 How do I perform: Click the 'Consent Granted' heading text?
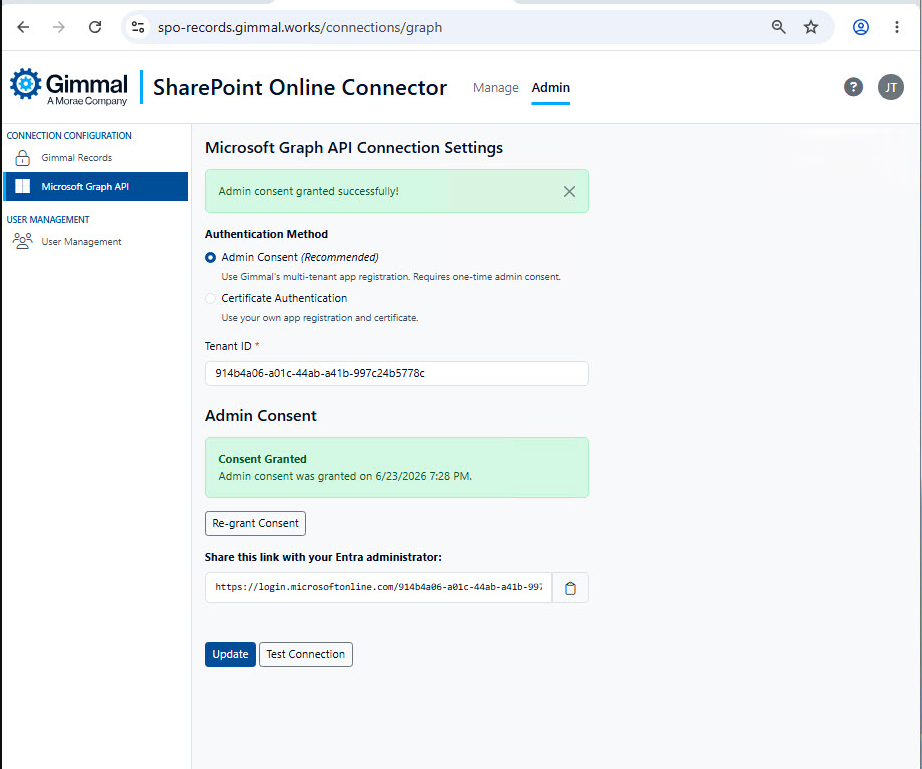click(262, 459)
